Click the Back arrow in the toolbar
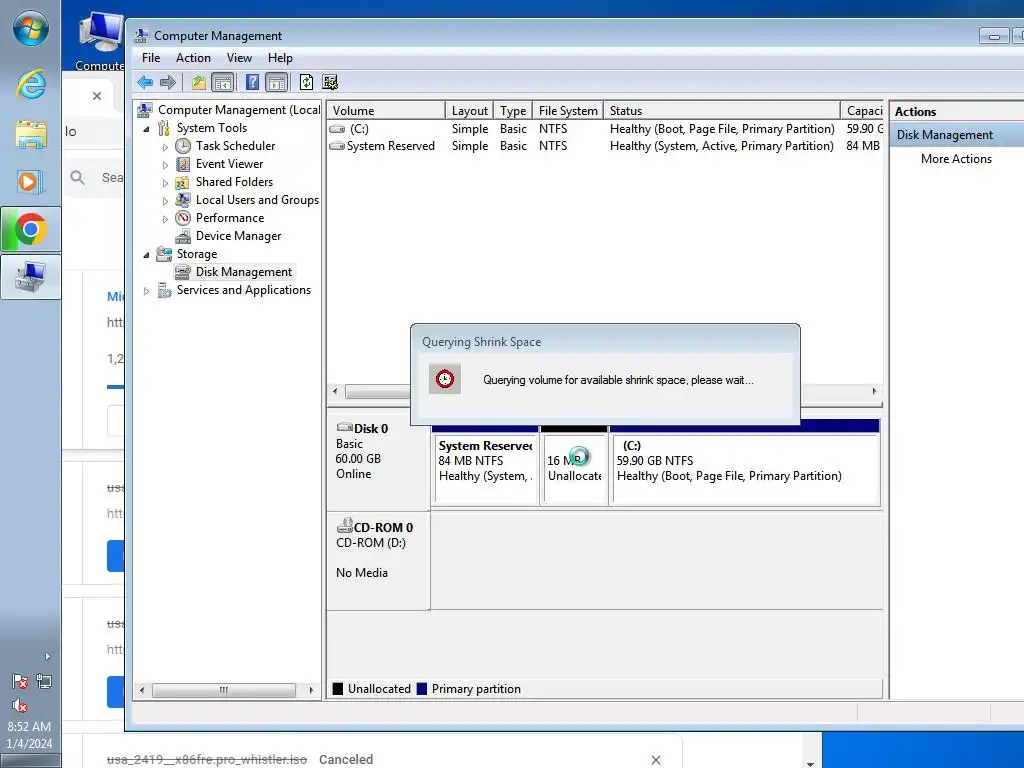 click(x=145, y=82)
